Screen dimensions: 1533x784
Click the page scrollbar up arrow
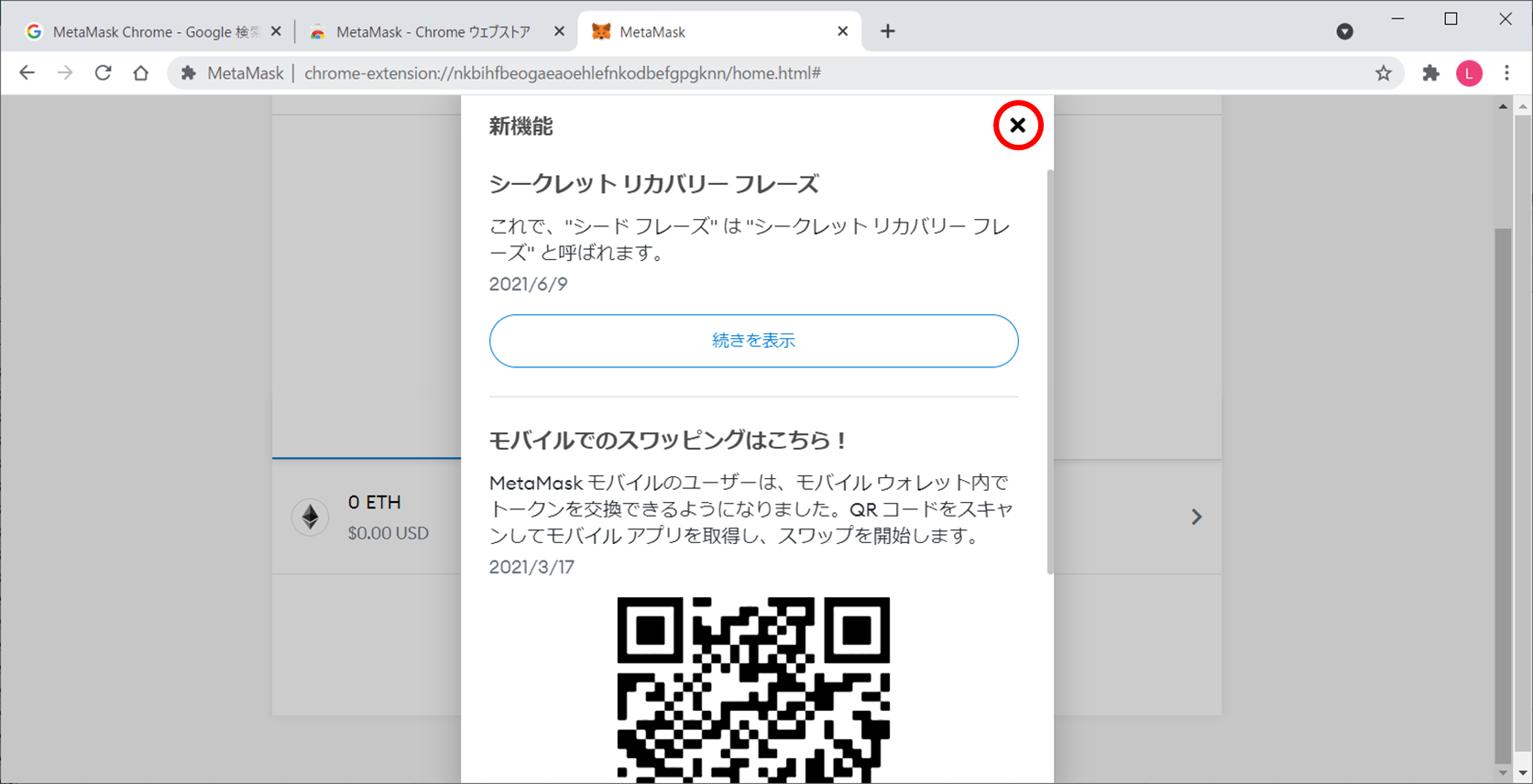(1503, 106)
